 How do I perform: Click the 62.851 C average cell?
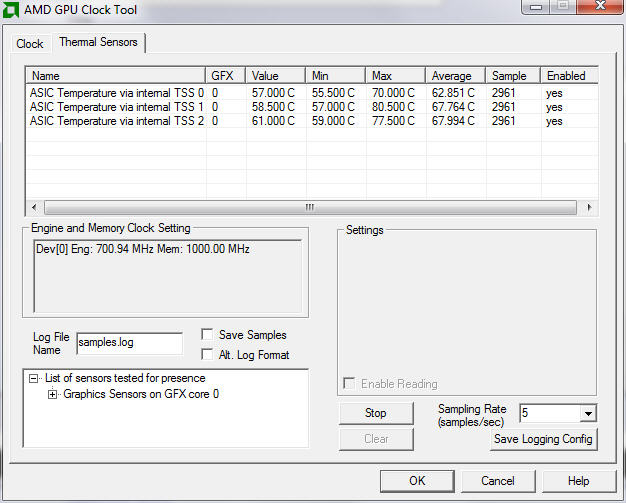[x=453, y=93]
